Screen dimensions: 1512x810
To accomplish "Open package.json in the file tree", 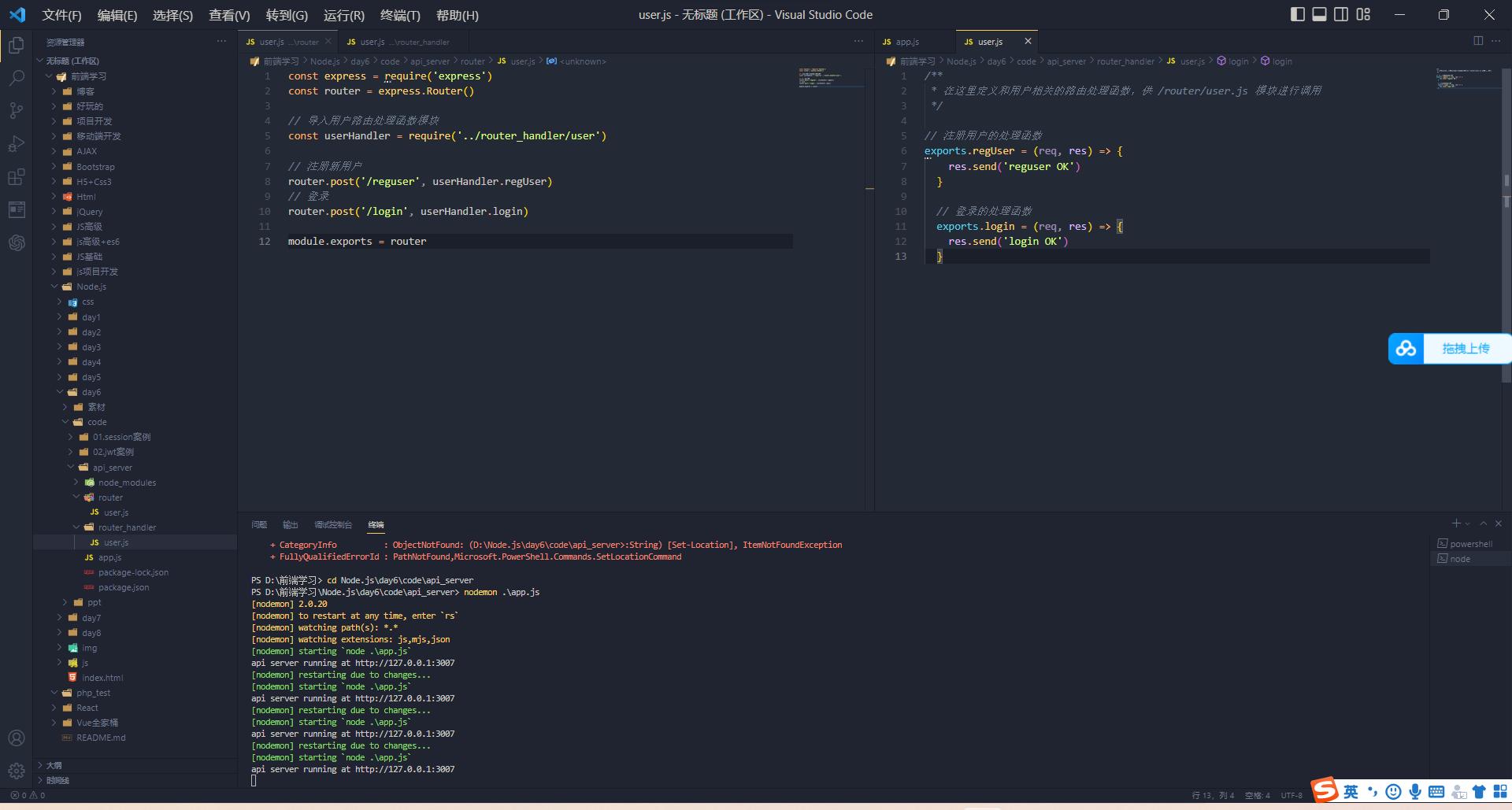I will click(x=124, y=587).
